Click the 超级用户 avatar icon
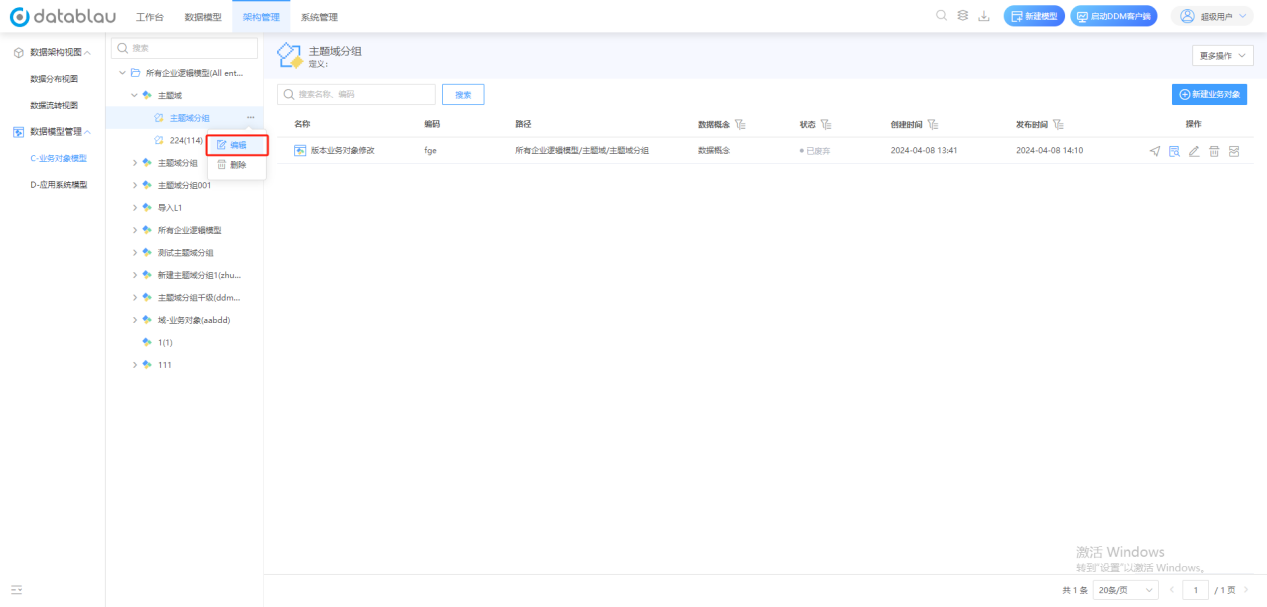Screen dimensions: 1267x607 click(x=1188, y=15)
